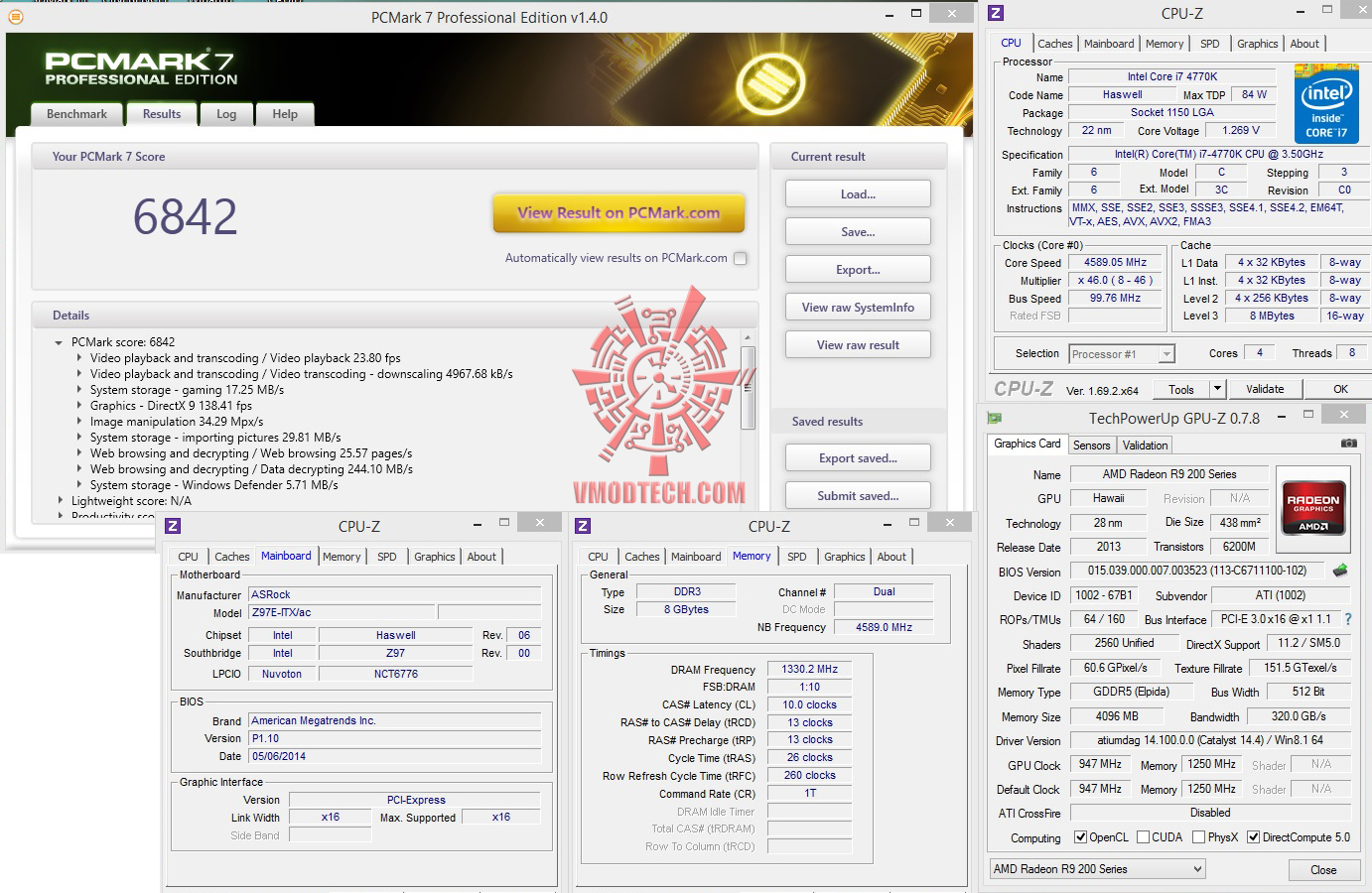1372x893 pixels.
Task: Open the Processor #1 selection dropdown
Action: pos(1166,354)
